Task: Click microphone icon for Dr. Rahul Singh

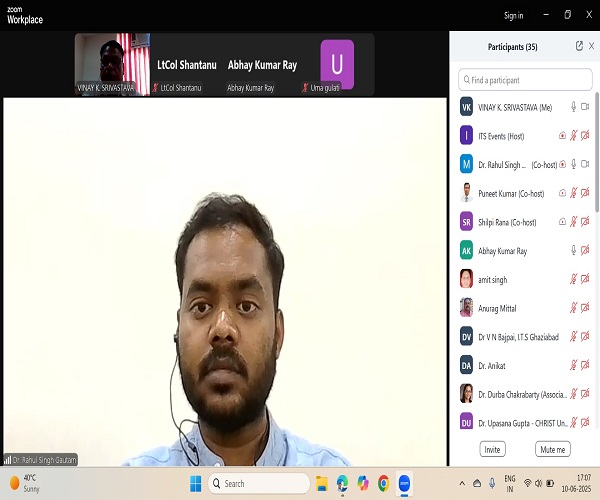Action: (573, 164)
